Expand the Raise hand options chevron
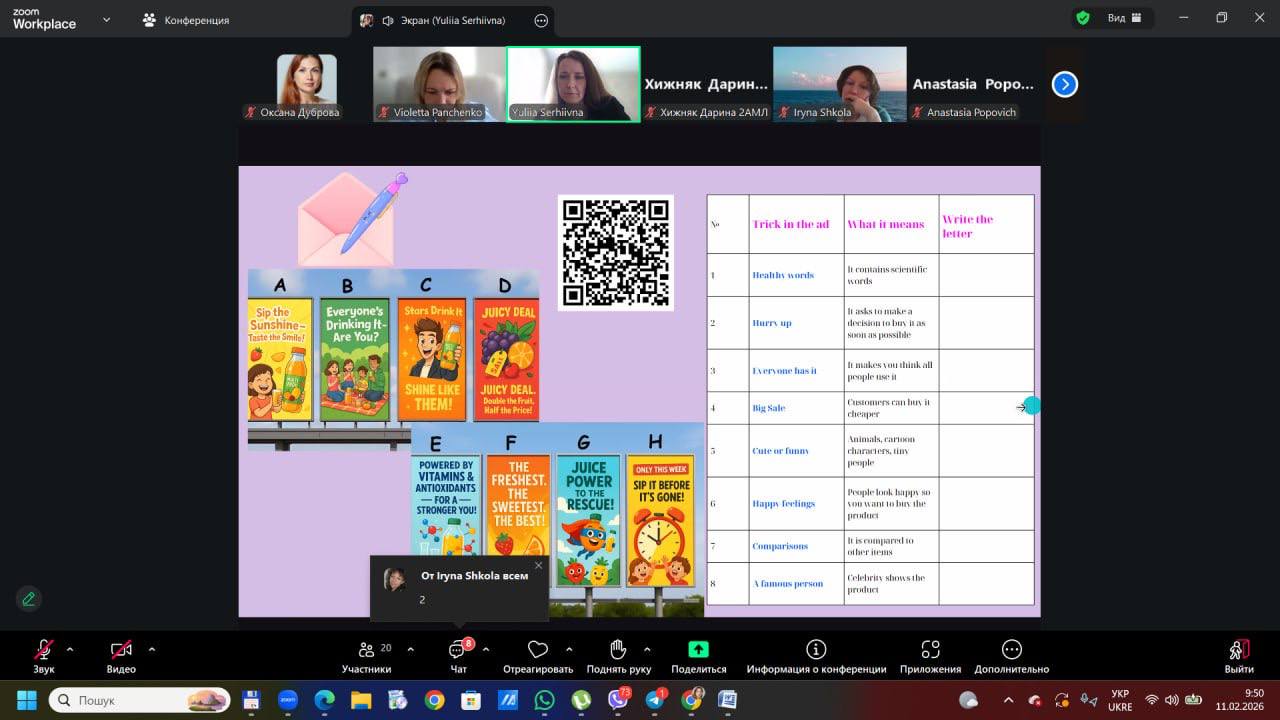The image size is (1280, 720). tap(647, 648)
